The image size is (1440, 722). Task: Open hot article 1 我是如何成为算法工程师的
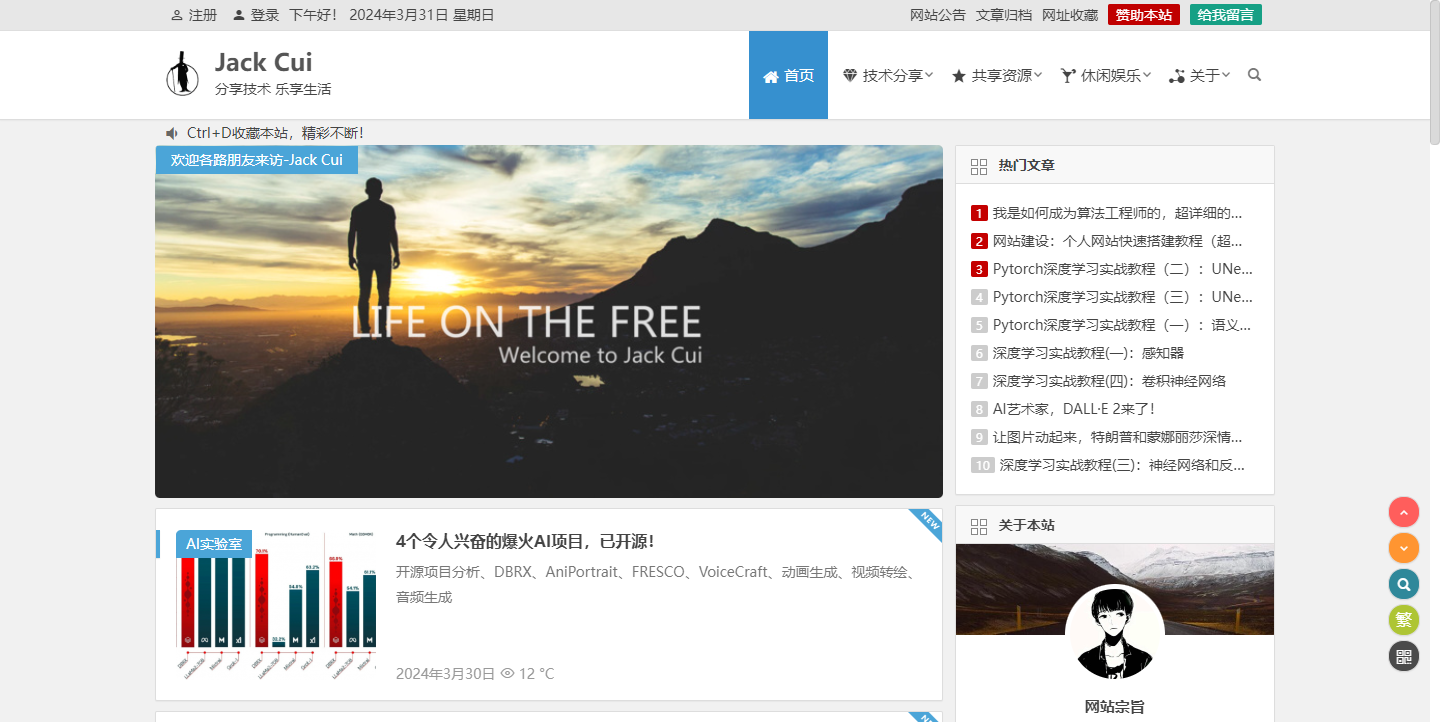1117,213
